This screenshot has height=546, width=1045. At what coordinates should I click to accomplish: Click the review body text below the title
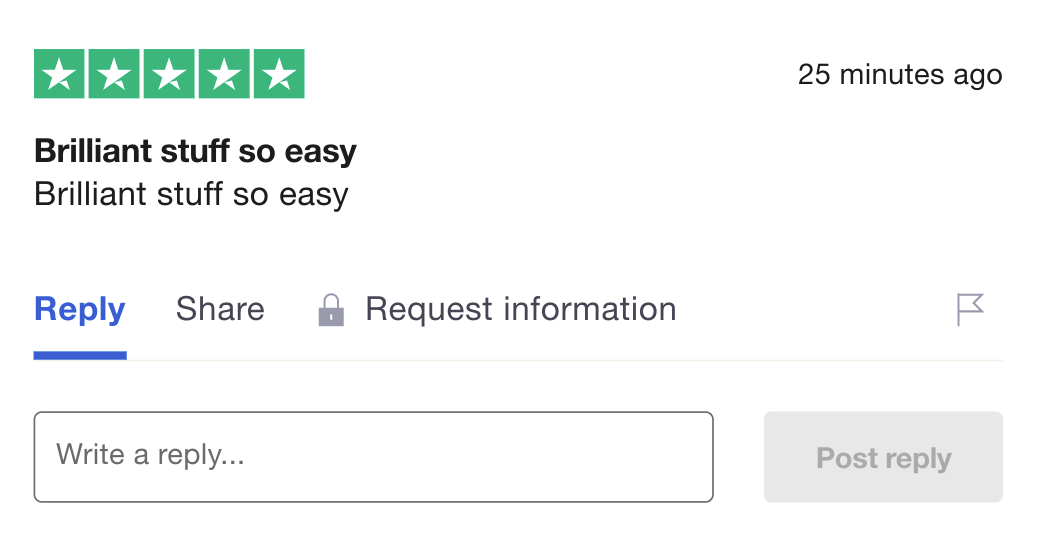click(191, 193)
